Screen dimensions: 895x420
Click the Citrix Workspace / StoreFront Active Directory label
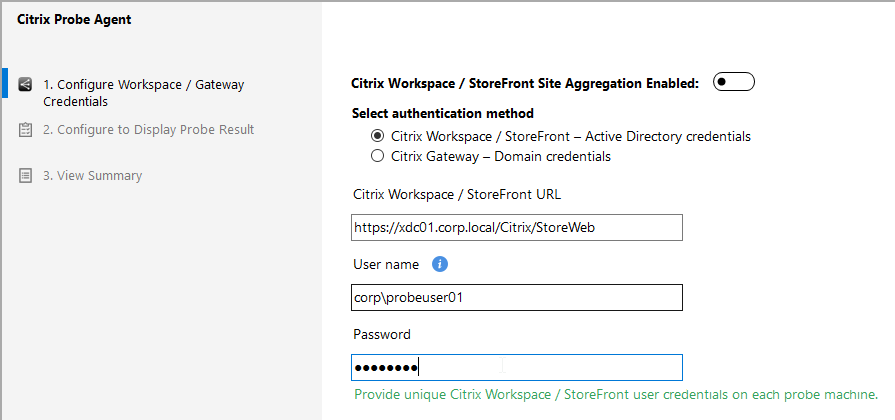point(571,136)
